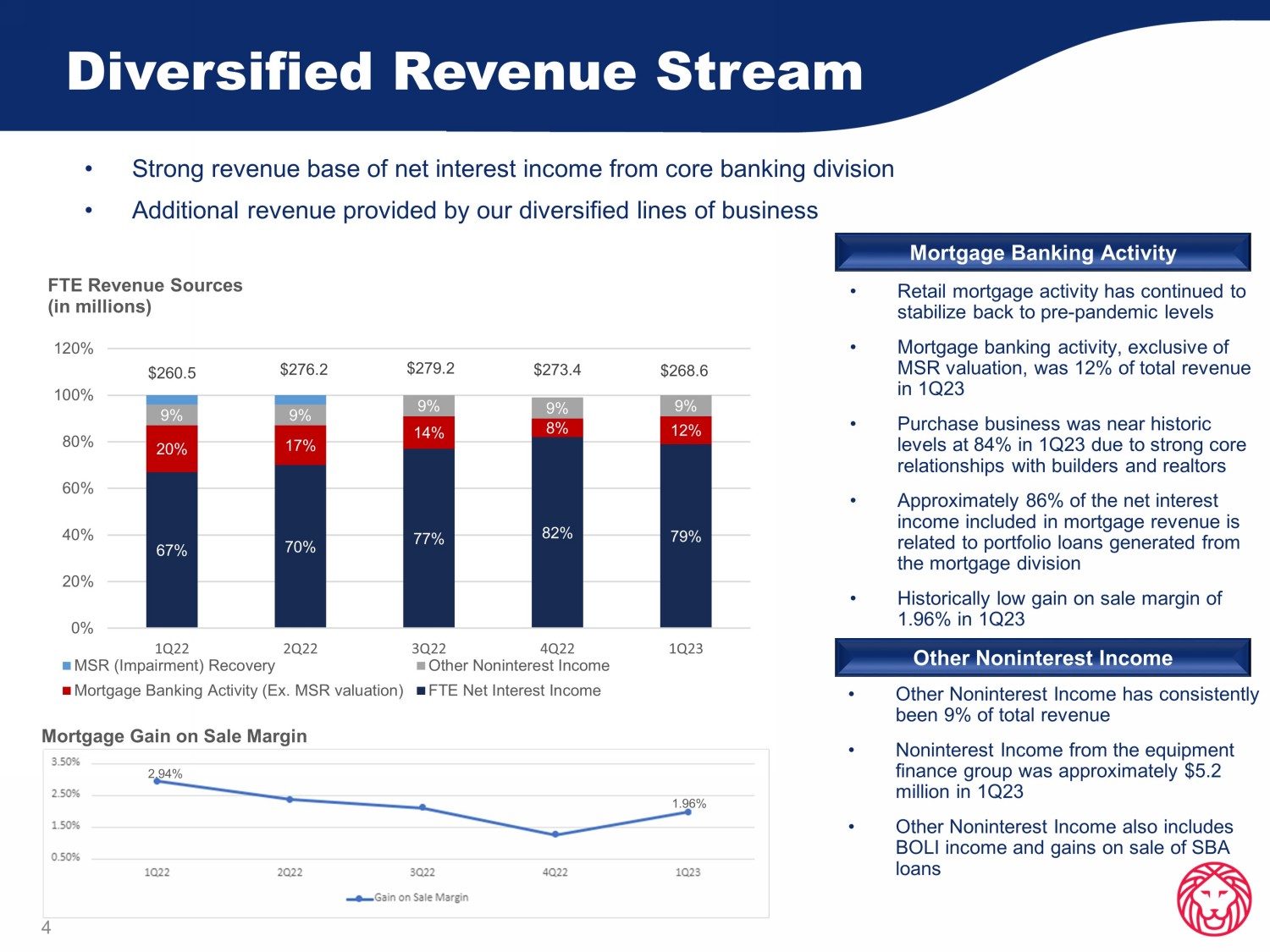Click the 1.96% data point for 1Q23

pyautogui.click(x=687, y=812)
